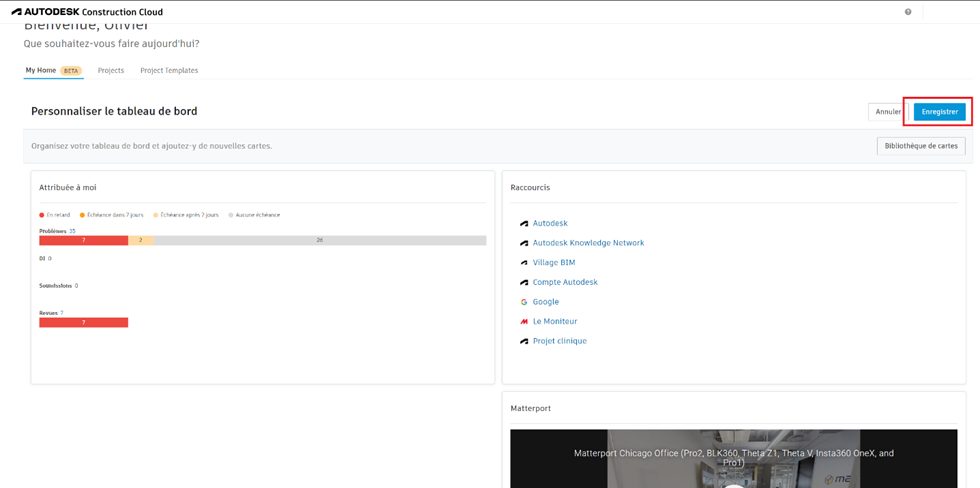Click the Matterport card title
980x488 pixels.
[530, 408]
